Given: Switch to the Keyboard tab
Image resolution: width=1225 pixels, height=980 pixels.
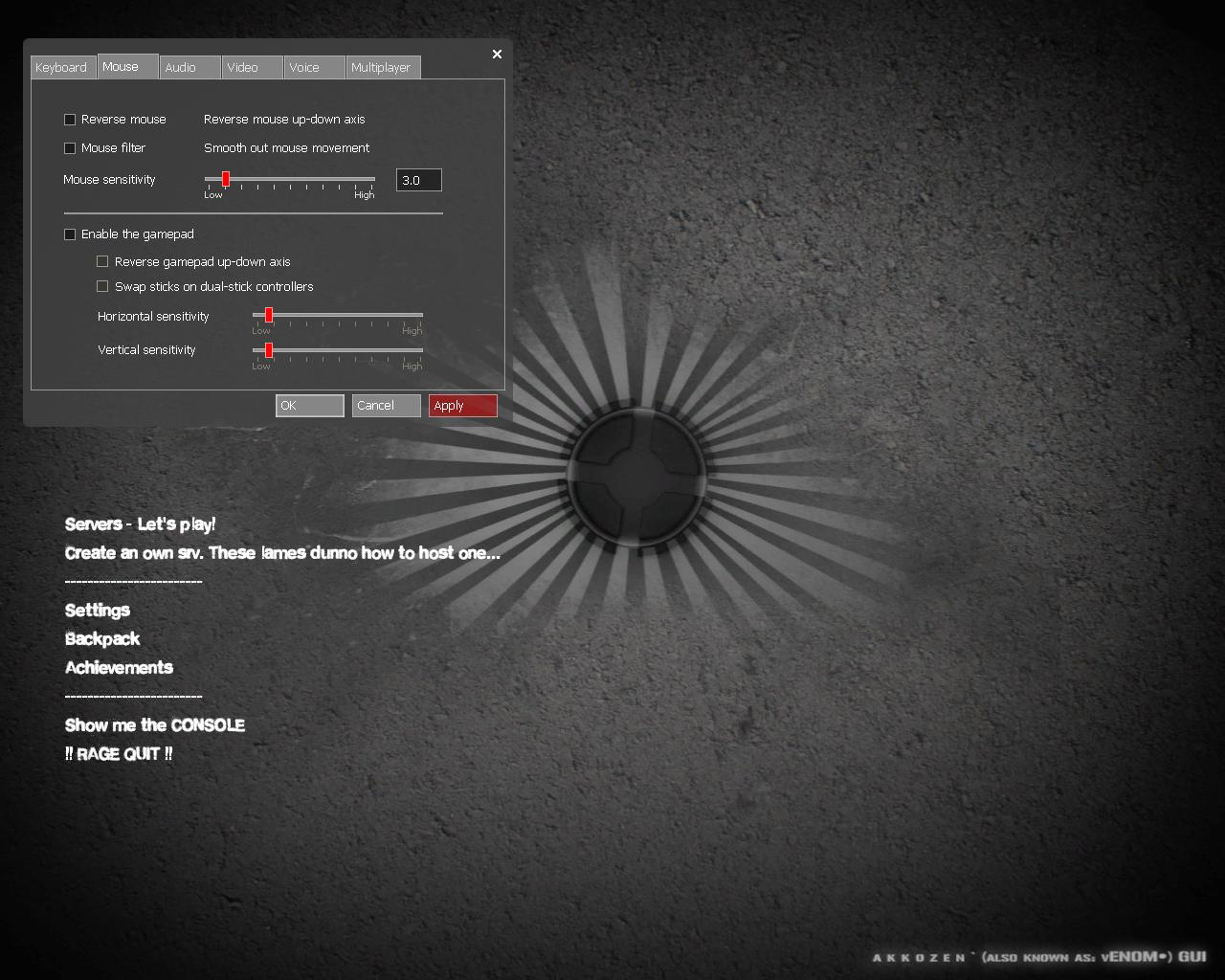Looking at the screenshot, I should (x=61, y=67).
